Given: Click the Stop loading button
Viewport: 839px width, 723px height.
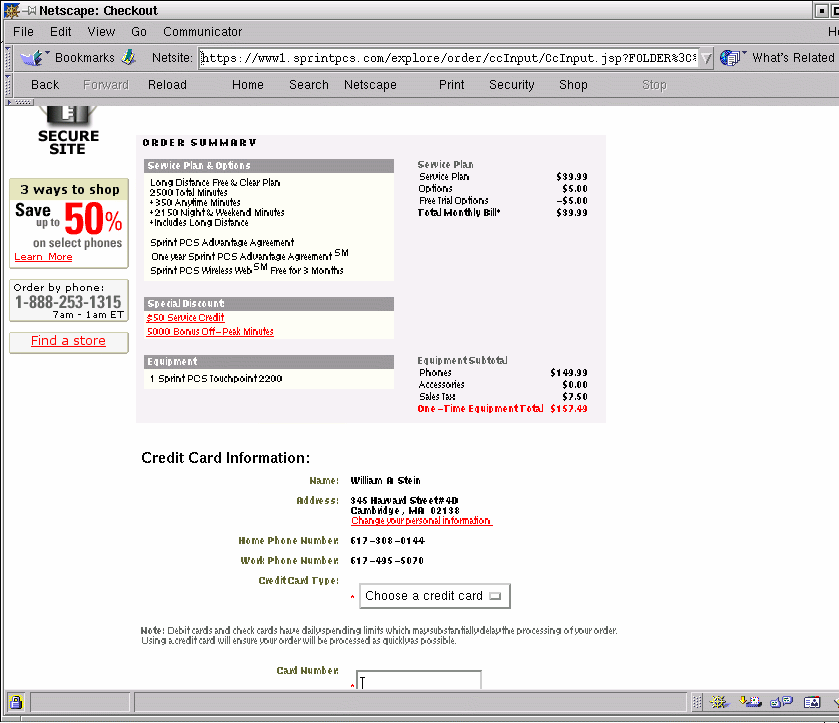Looking at the screenshot, I should 654,85.
